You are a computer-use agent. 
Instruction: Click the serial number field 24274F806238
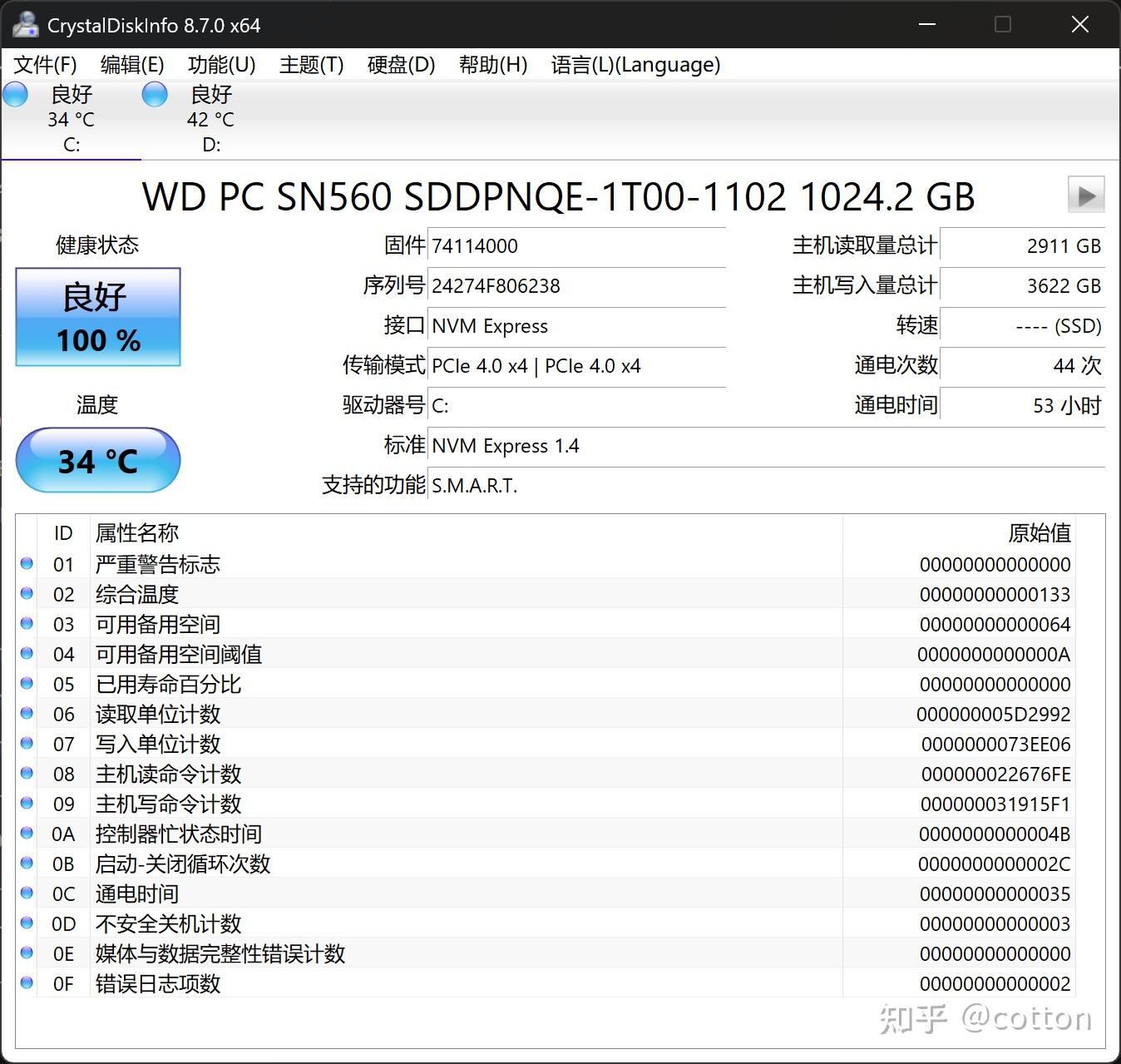(x=576, y=286)
